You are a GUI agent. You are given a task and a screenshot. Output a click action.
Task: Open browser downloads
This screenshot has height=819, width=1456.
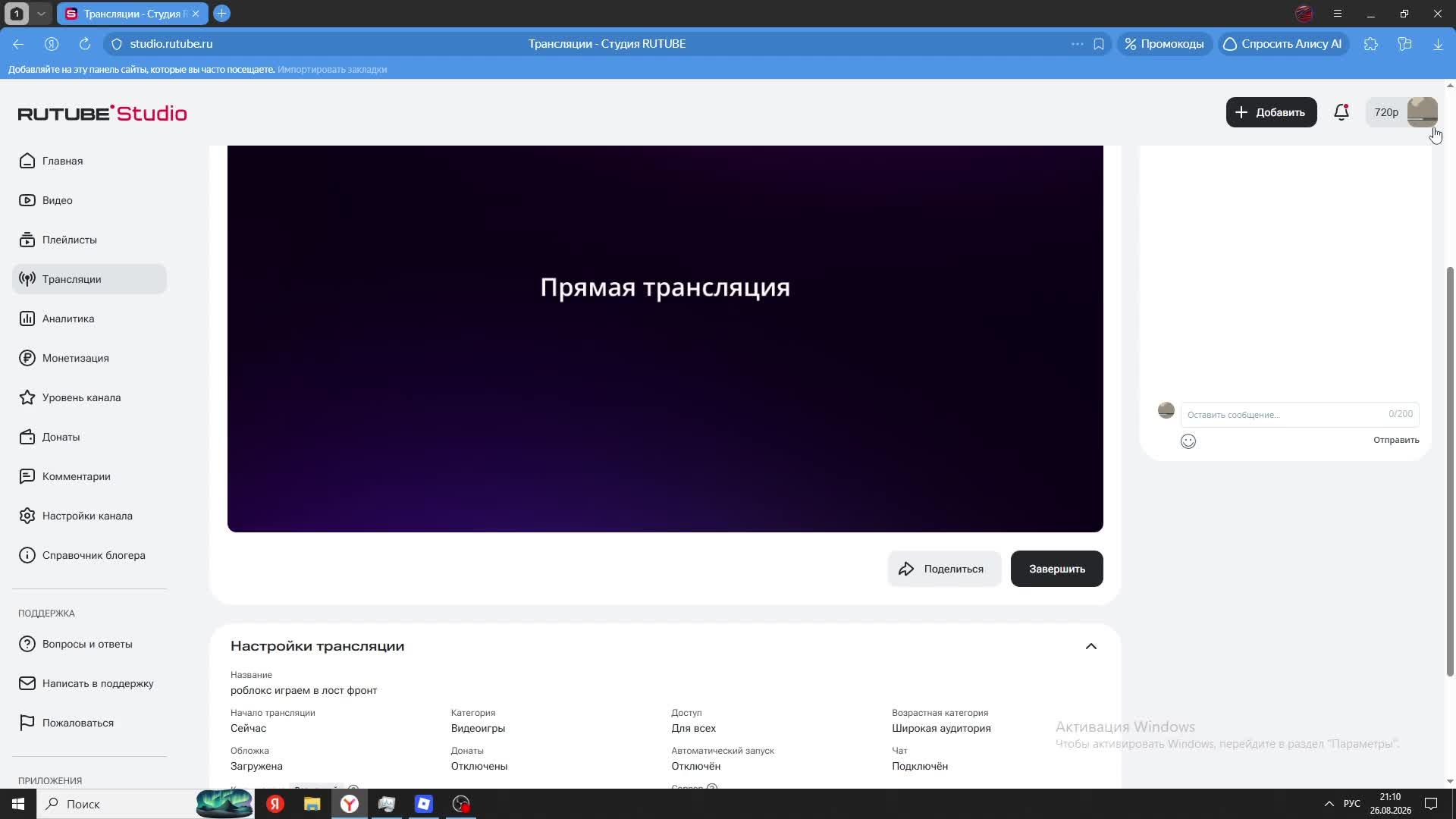[x=1438, y=44]
